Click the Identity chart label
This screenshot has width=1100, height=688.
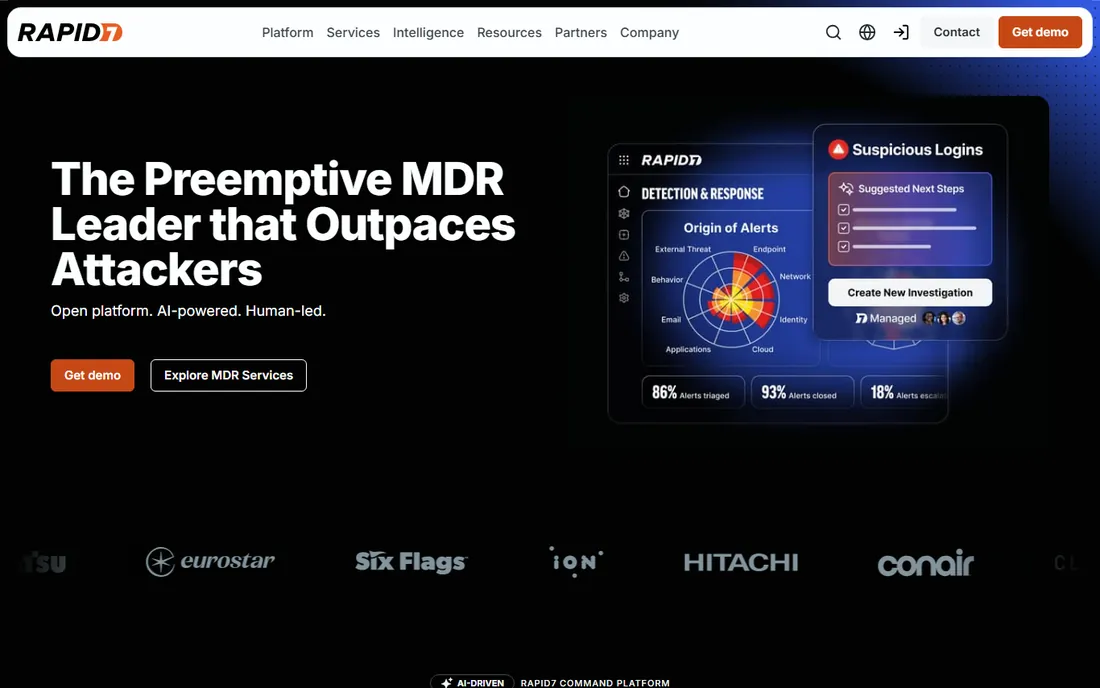[793, 320]
